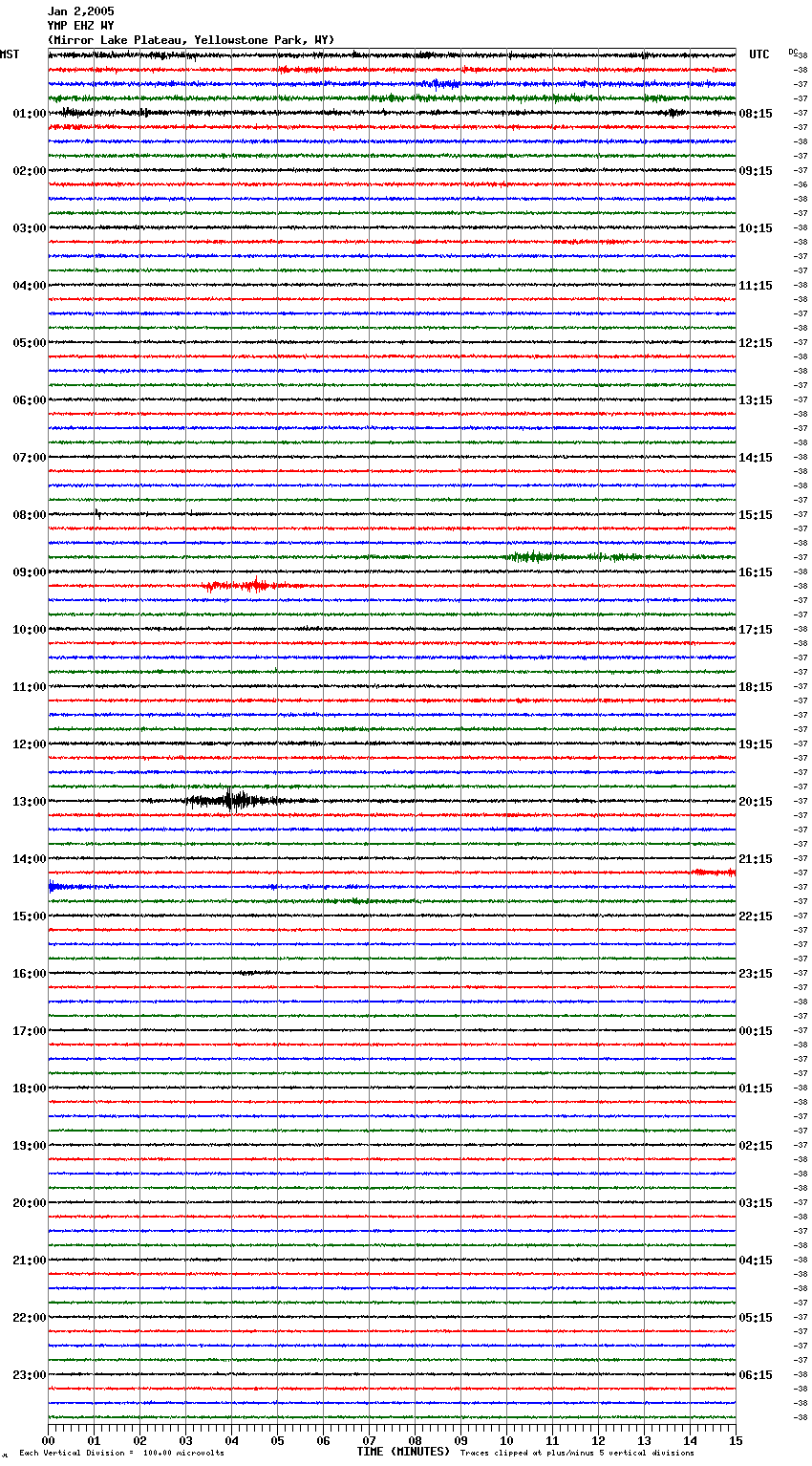The image size is (812, 1466).
Task: Select the 09:15 UTC time label
Action: click(x=756, y=171)
